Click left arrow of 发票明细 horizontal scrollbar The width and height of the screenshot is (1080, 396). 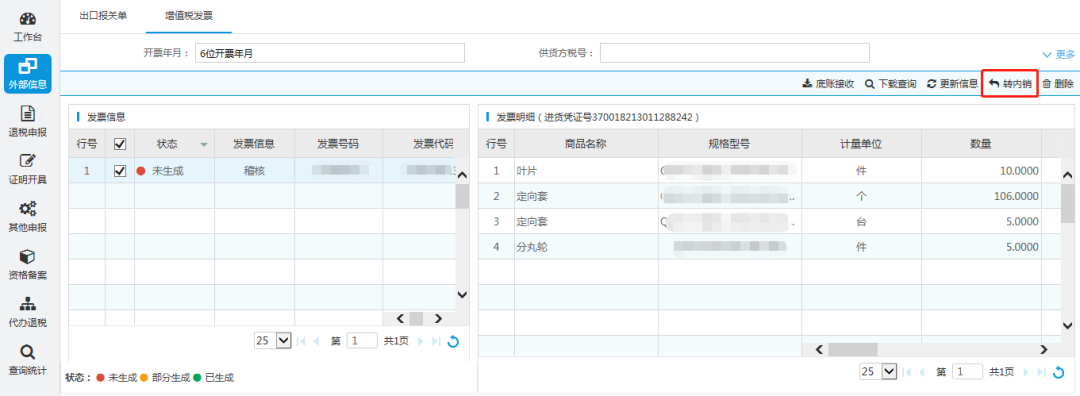click(819, 349)
